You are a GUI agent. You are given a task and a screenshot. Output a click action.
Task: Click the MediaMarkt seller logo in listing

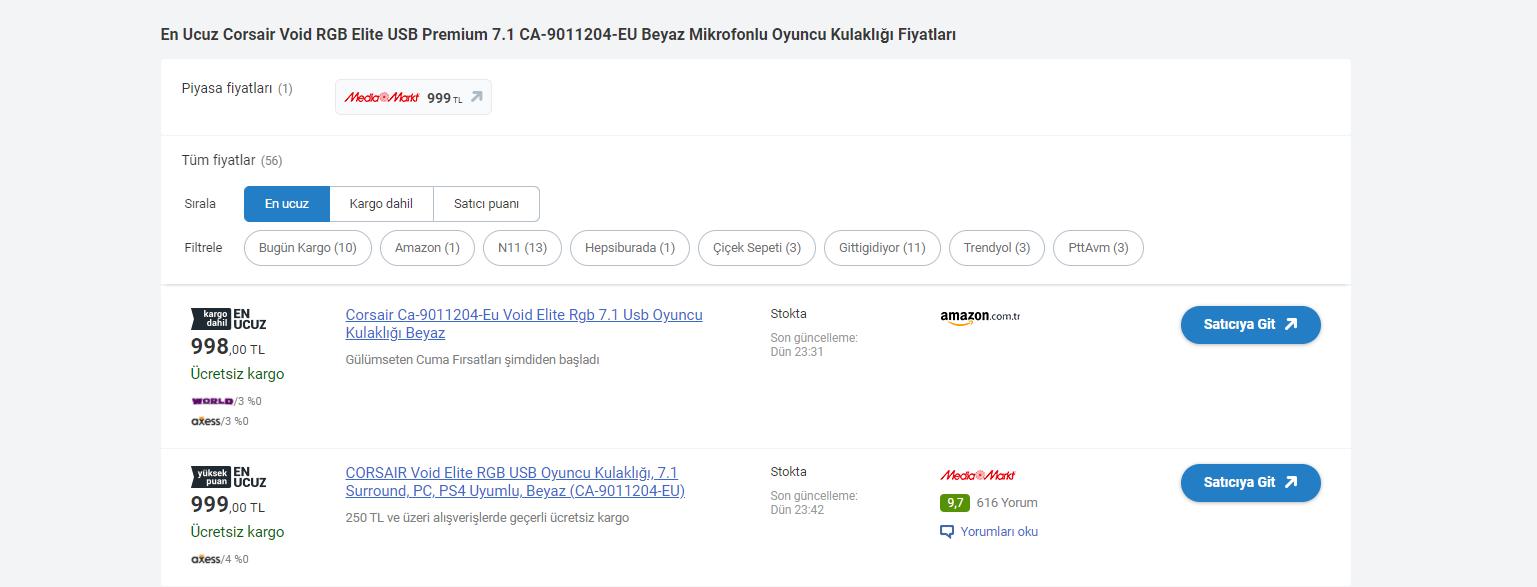977,475
